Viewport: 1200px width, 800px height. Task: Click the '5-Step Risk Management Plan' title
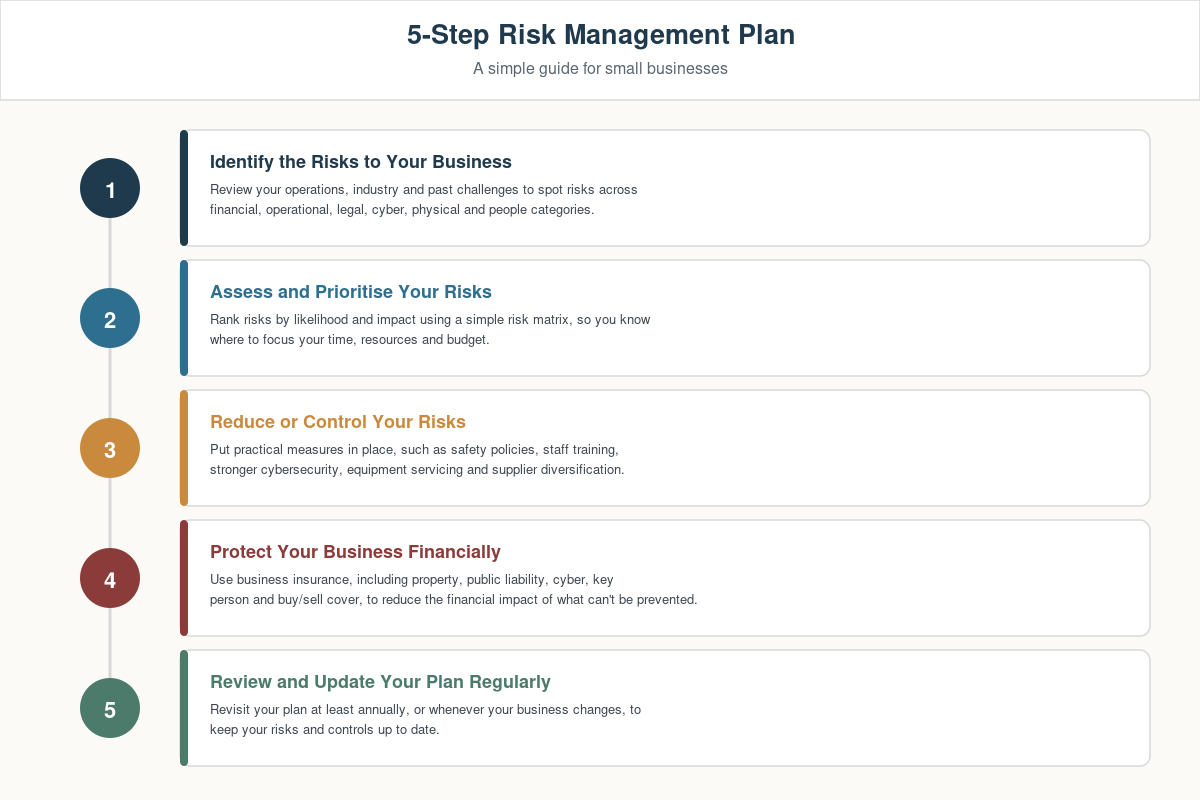tap(600, 34)
